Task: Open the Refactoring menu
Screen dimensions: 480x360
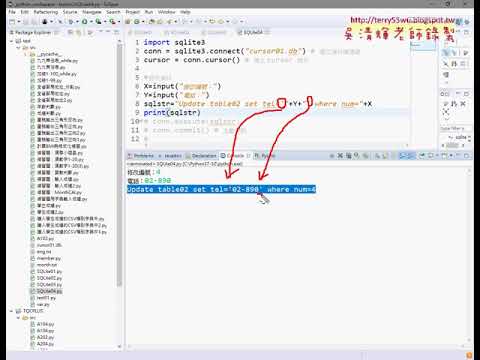Action: point(46,12)
